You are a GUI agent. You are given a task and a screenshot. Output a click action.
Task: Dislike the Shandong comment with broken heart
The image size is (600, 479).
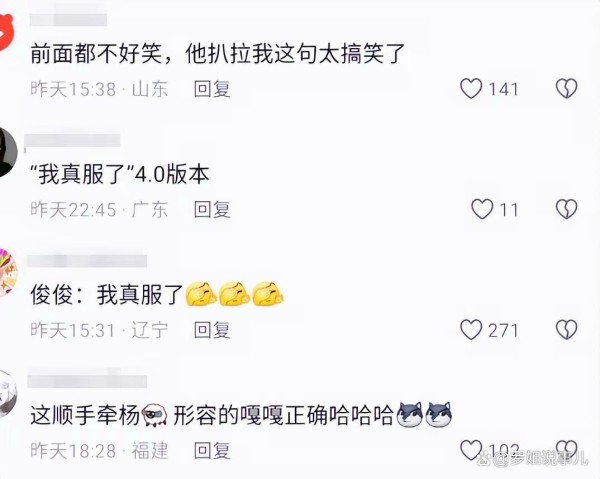pos(566,89)
